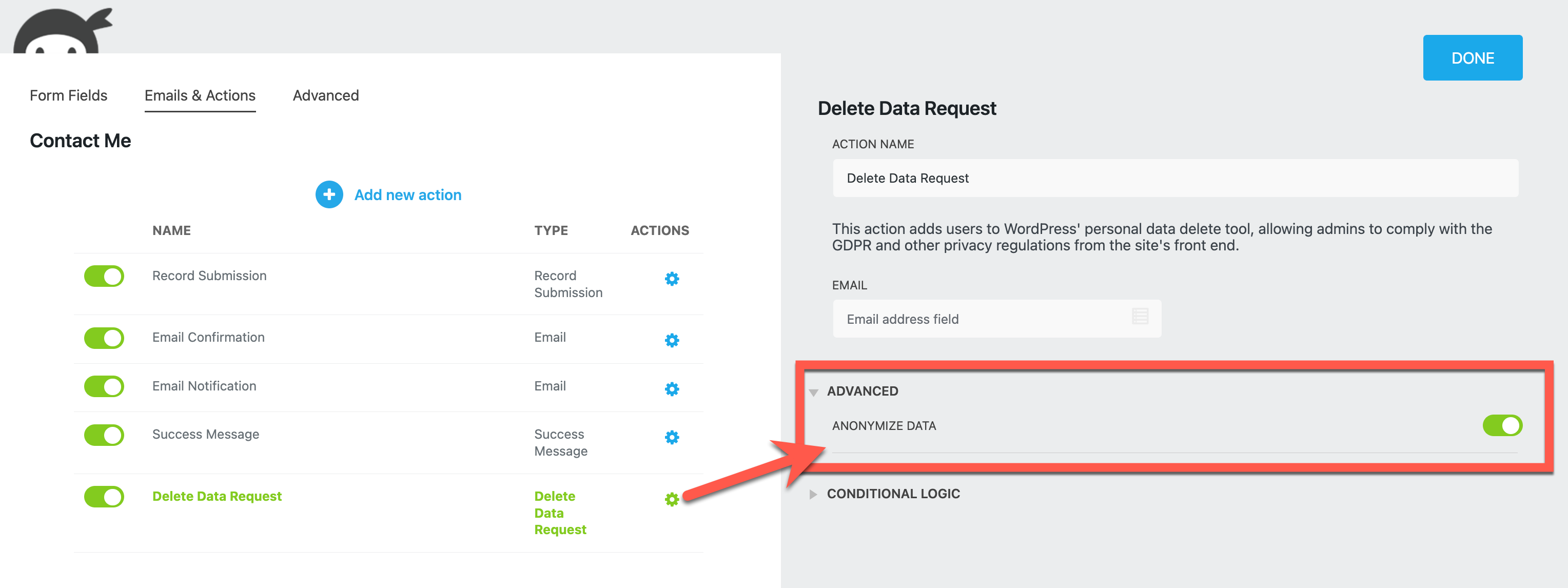
Task: Click the Action Name text field
Action: tap(1175, 179)
